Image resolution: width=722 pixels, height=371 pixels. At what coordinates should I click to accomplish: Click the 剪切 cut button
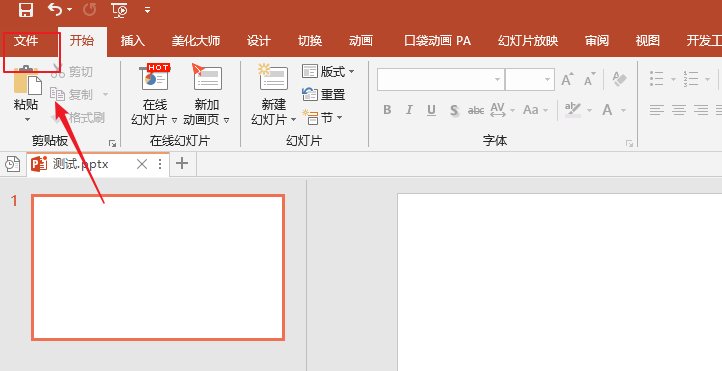coord(72,71)
